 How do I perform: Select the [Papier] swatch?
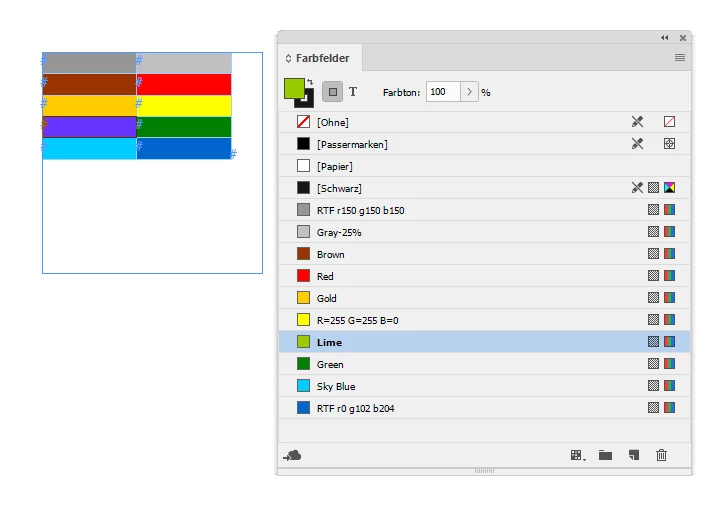(484, 166)
